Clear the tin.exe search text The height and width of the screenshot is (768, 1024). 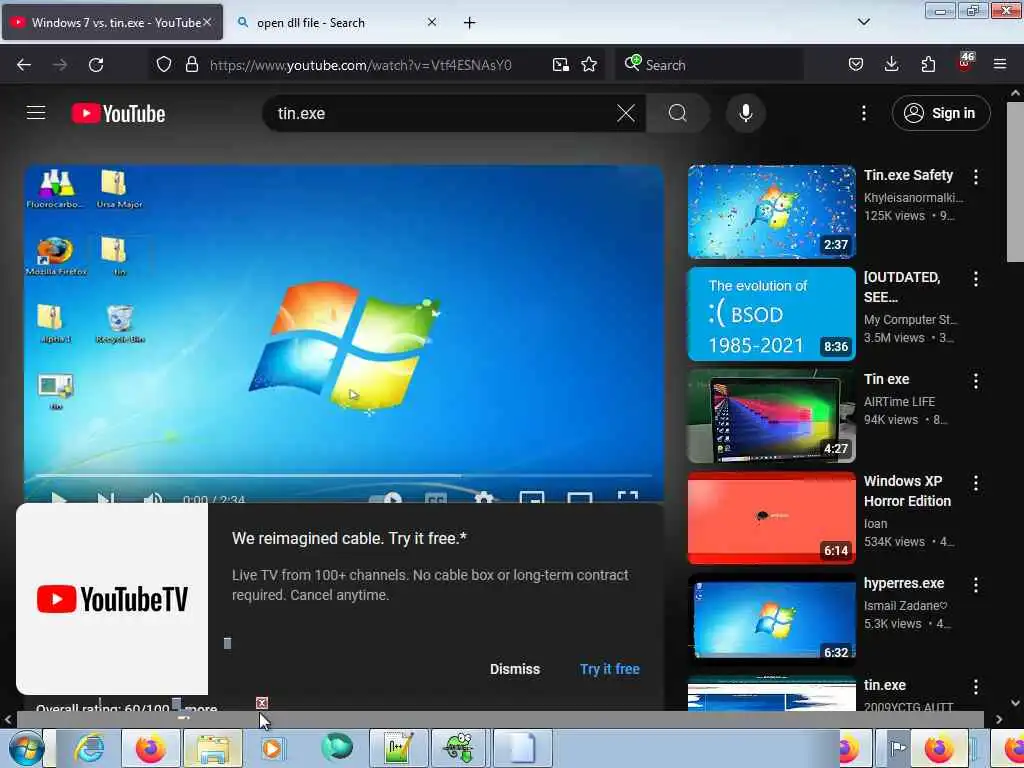[626, 113]
